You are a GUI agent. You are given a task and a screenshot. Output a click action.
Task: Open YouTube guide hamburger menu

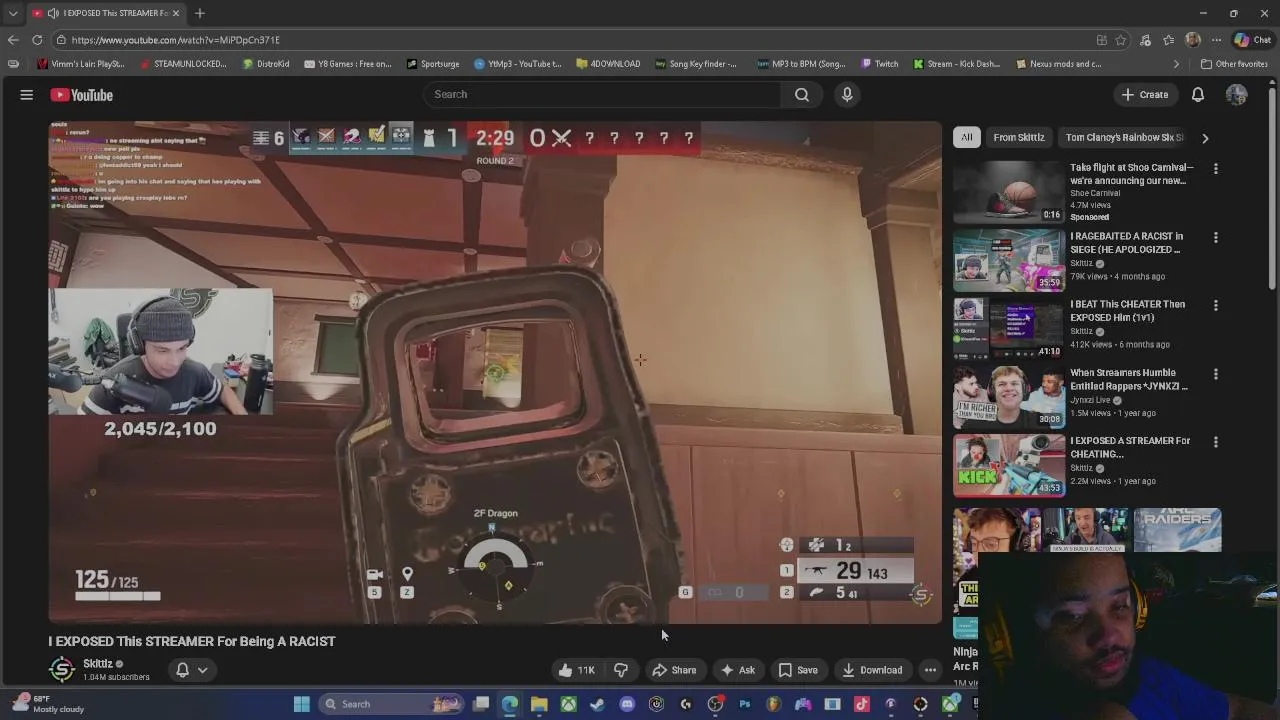[x=27, y=95]
